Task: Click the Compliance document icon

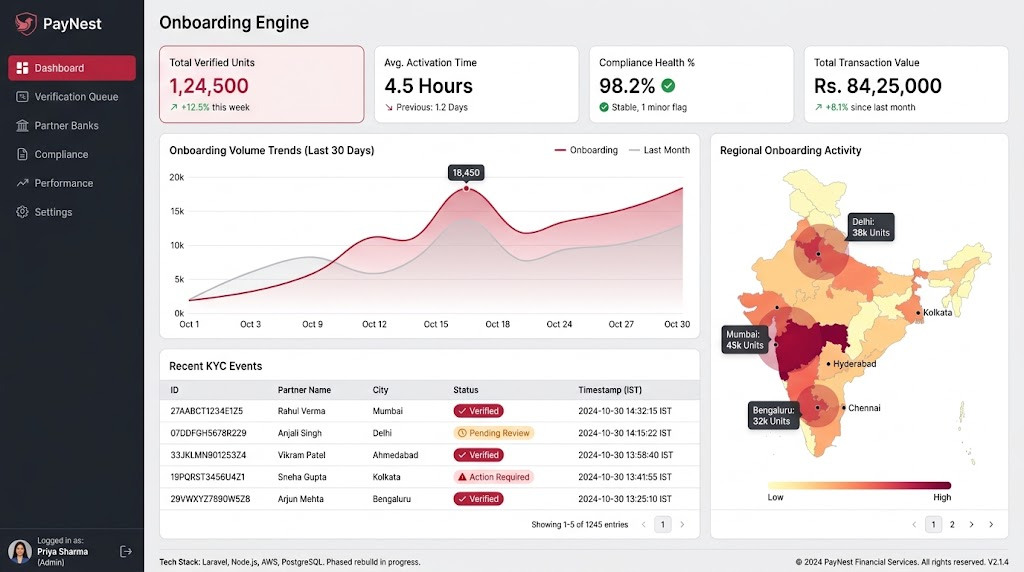Action: [x=22, y=154]
